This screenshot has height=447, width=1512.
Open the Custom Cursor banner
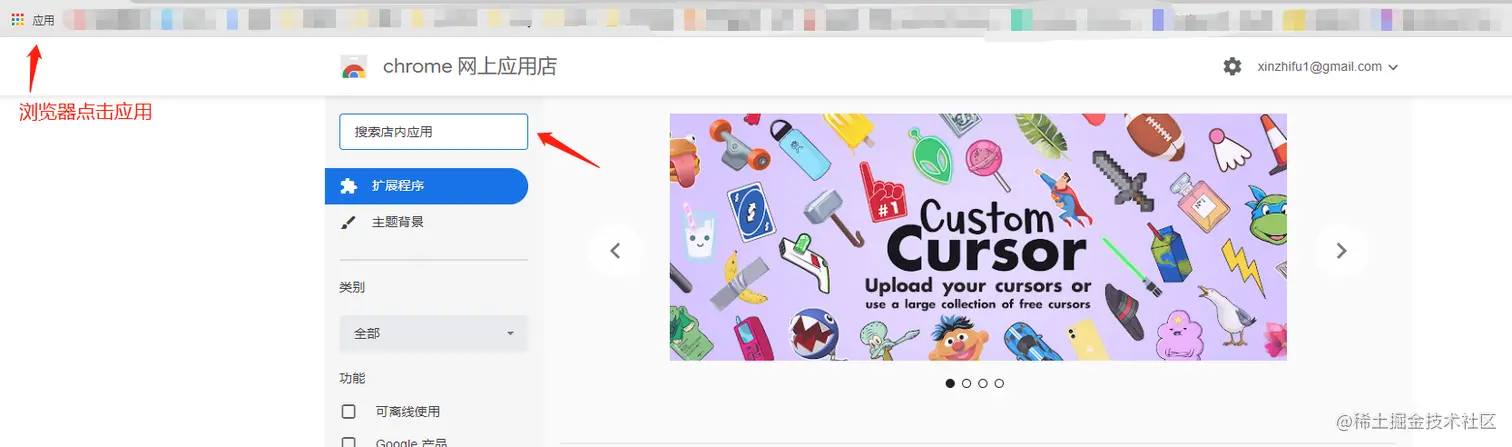click(x=978, y=237)
